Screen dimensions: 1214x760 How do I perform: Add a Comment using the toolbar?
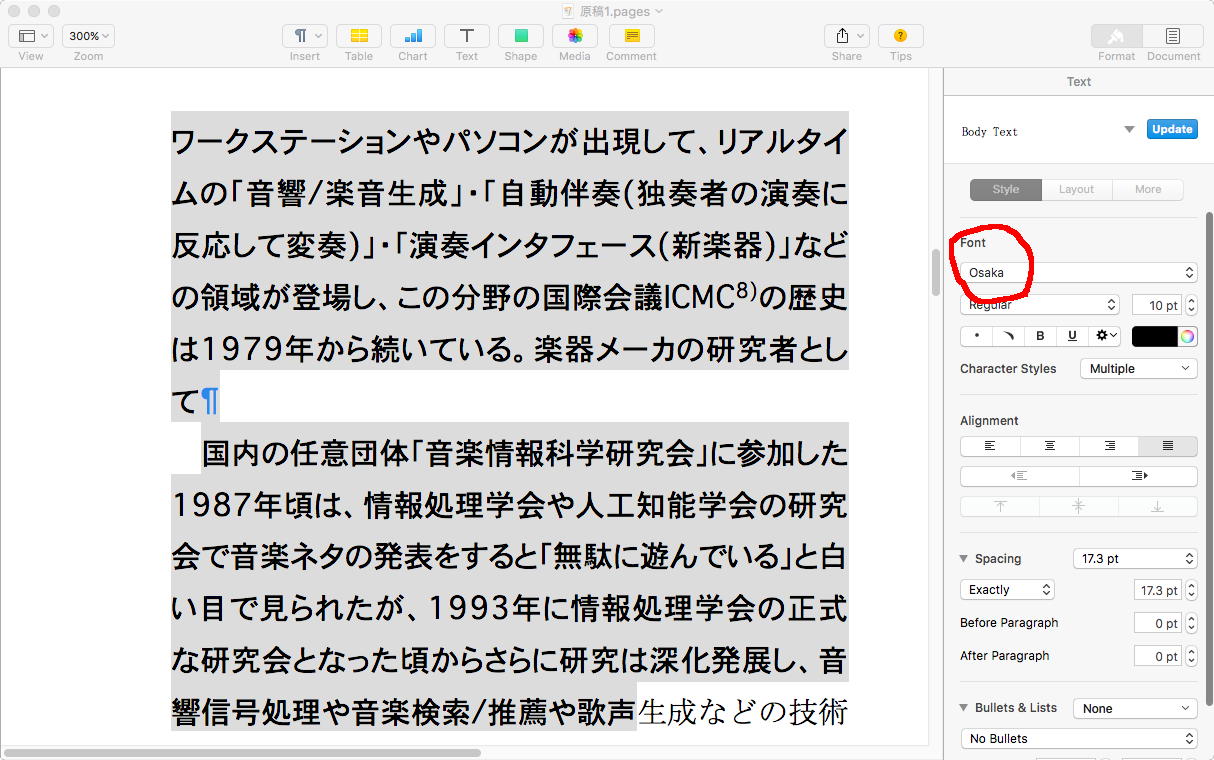coord(631,36)
